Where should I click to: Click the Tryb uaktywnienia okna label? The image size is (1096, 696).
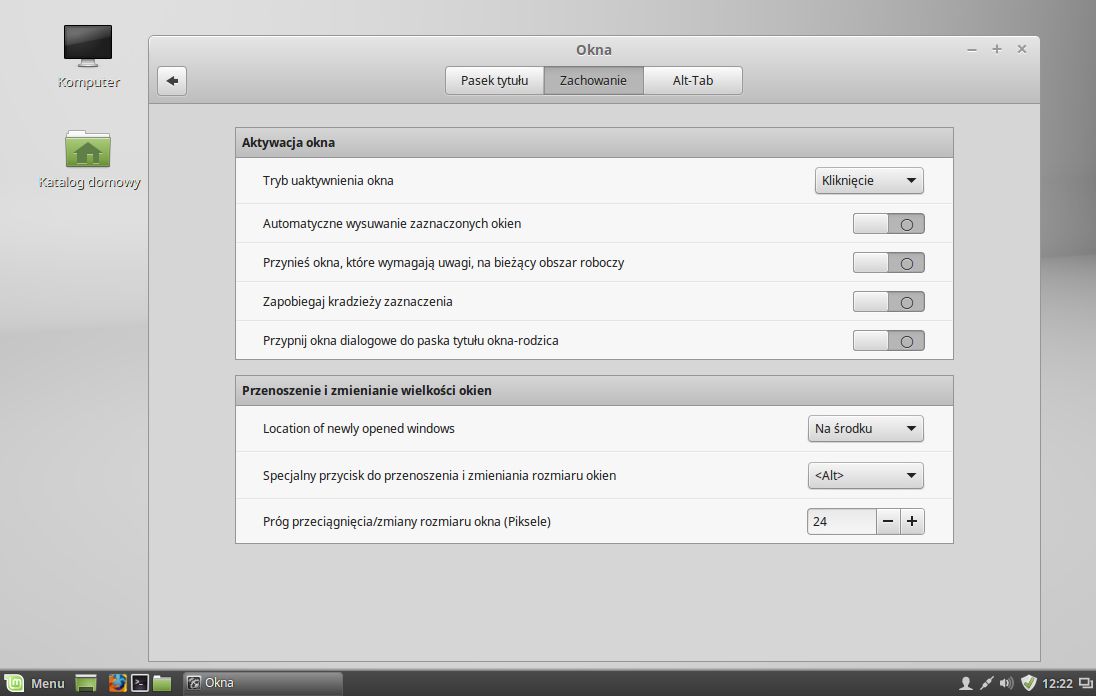[x=328, y=180]
